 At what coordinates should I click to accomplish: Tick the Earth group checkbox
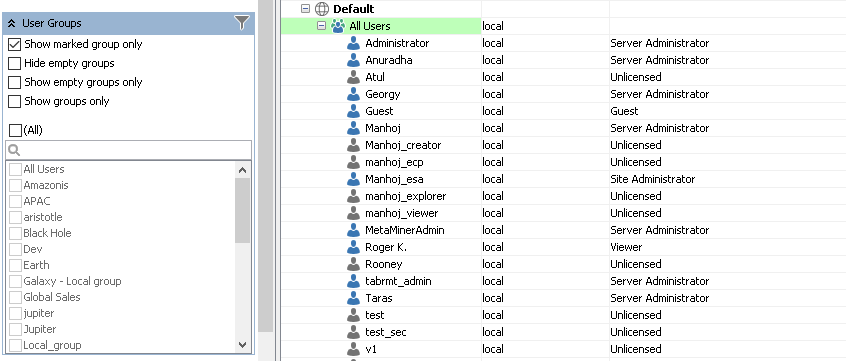tap(15, 265)
